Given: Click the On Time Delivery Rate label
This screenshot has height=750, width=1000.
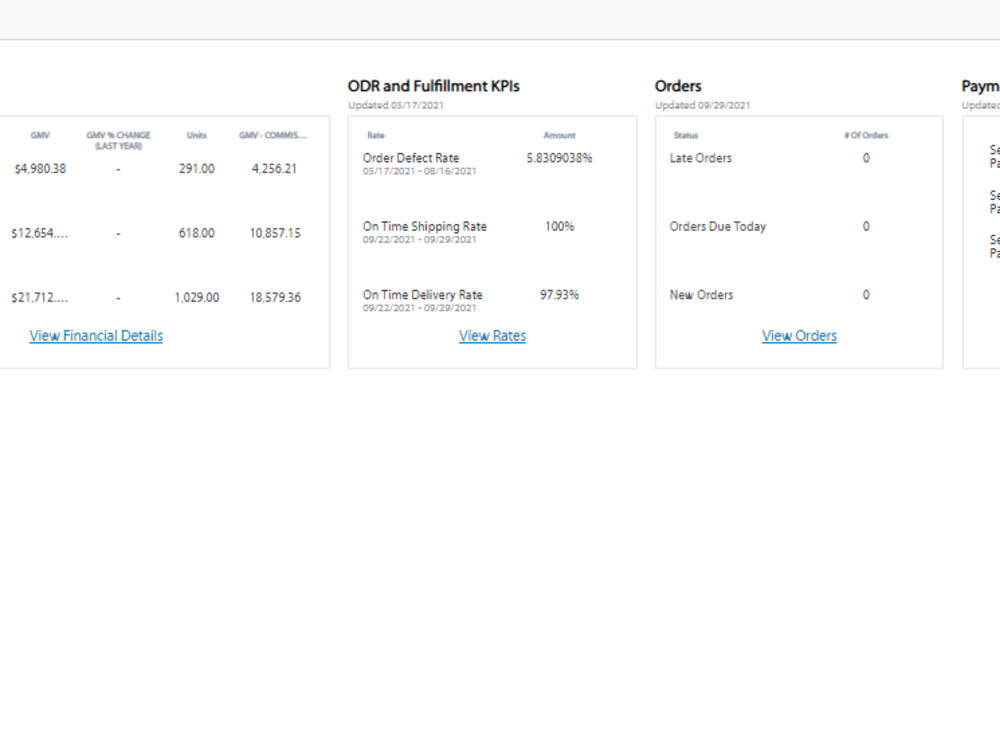Looking at the screenshot, I should point(423,295).
